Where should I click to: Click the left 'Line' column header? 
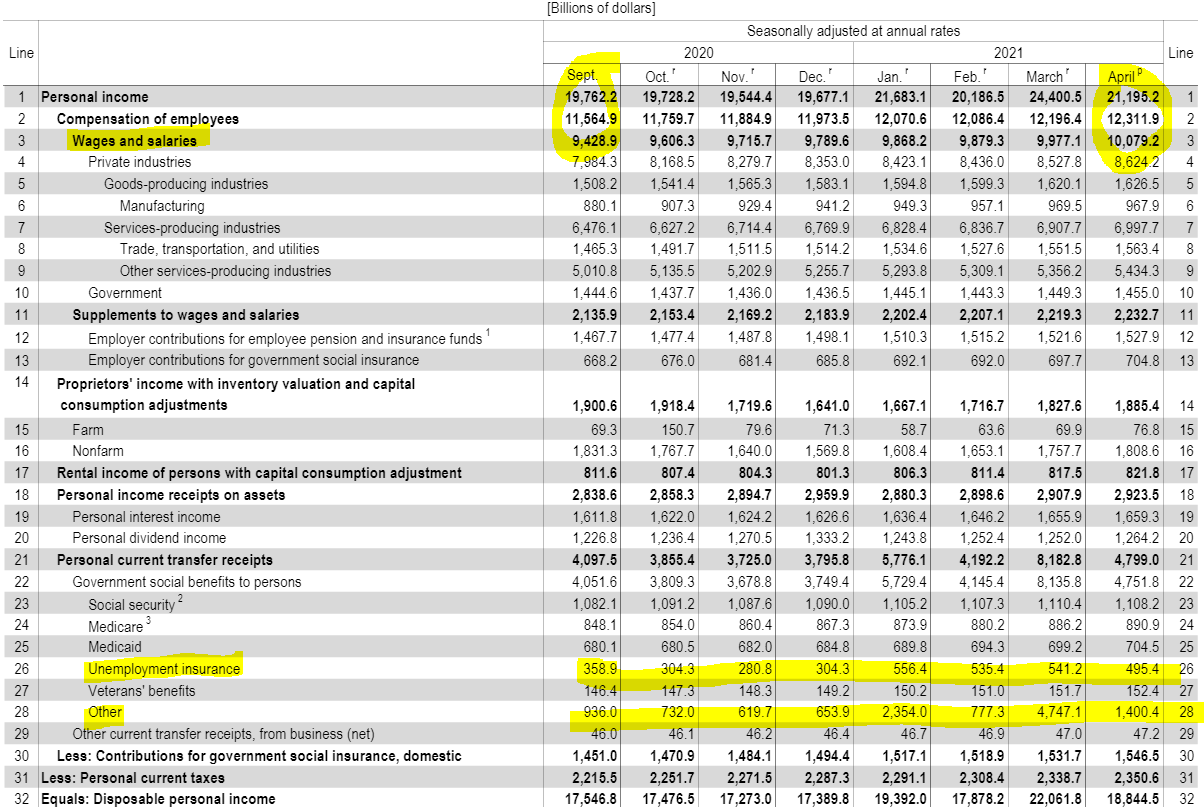click(20, 52)
